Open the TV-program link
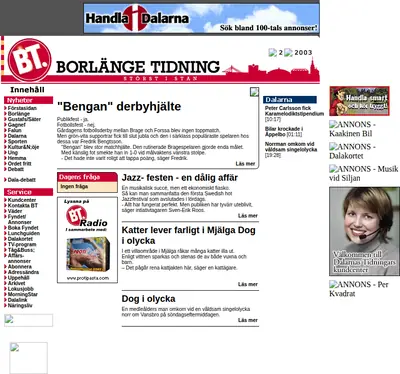Viewport: 400px width, 374px height. coord(22,244)
